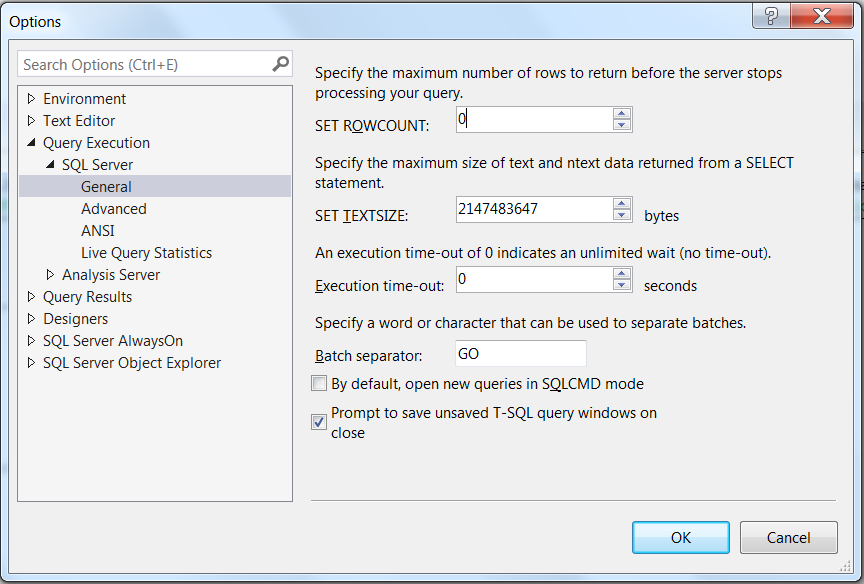Viewport: 864px width, 584px height.
Task: Uncheck Prompt to save unsaved T-SQL queries
Action: [319, 422]
